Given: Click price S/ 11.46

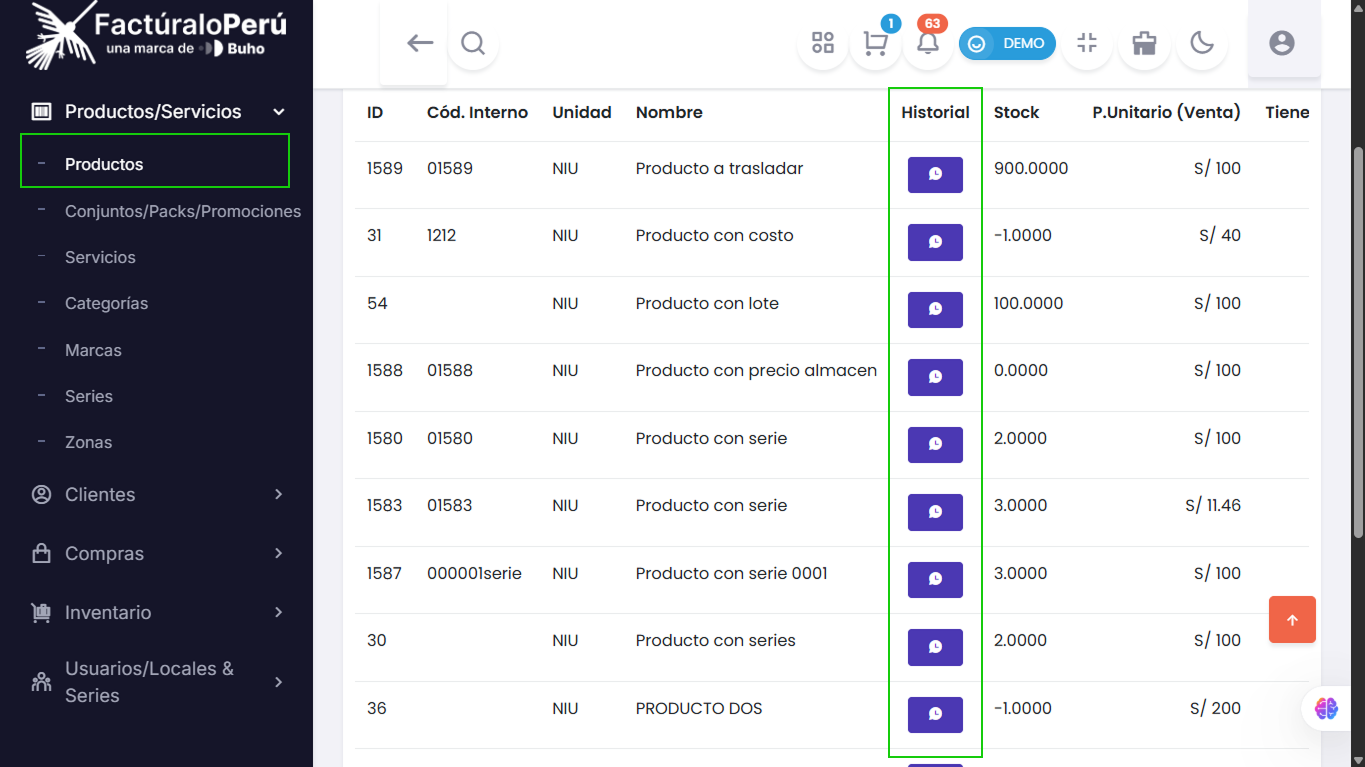Looking at the screenshot, I should (1213, 505).
